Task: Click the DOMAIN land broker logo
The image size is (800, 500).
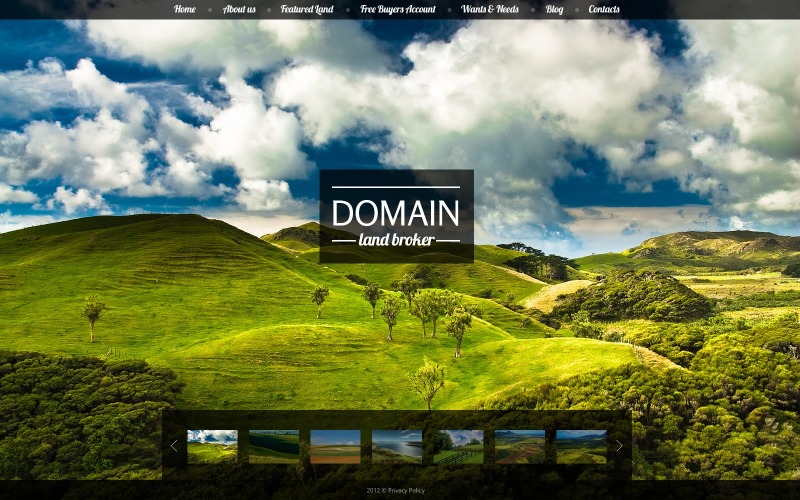Action: [396, 216]
